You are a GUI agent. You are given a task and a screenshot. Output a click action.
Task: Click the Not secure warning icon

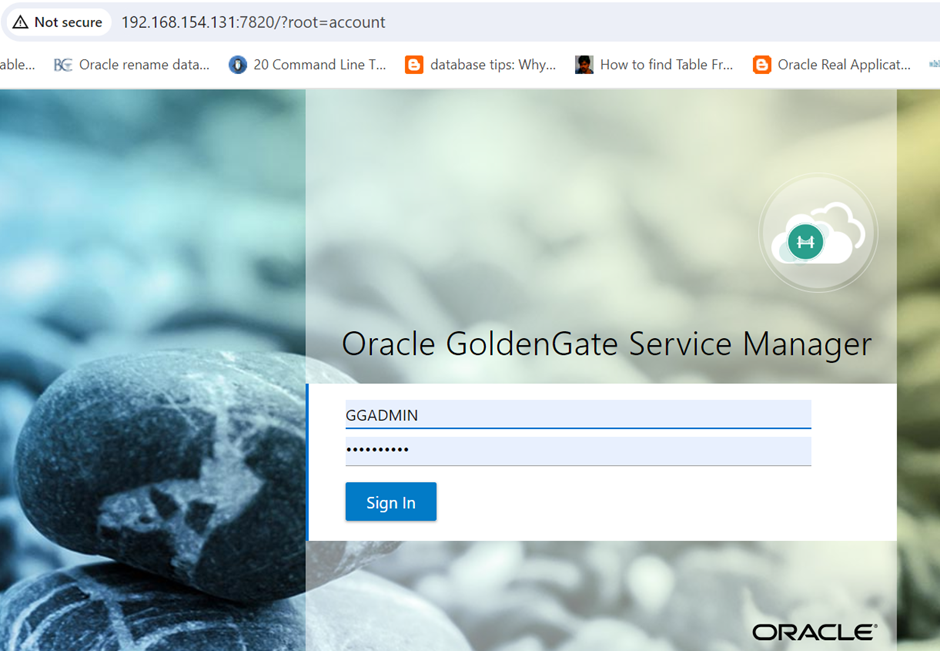20,22
